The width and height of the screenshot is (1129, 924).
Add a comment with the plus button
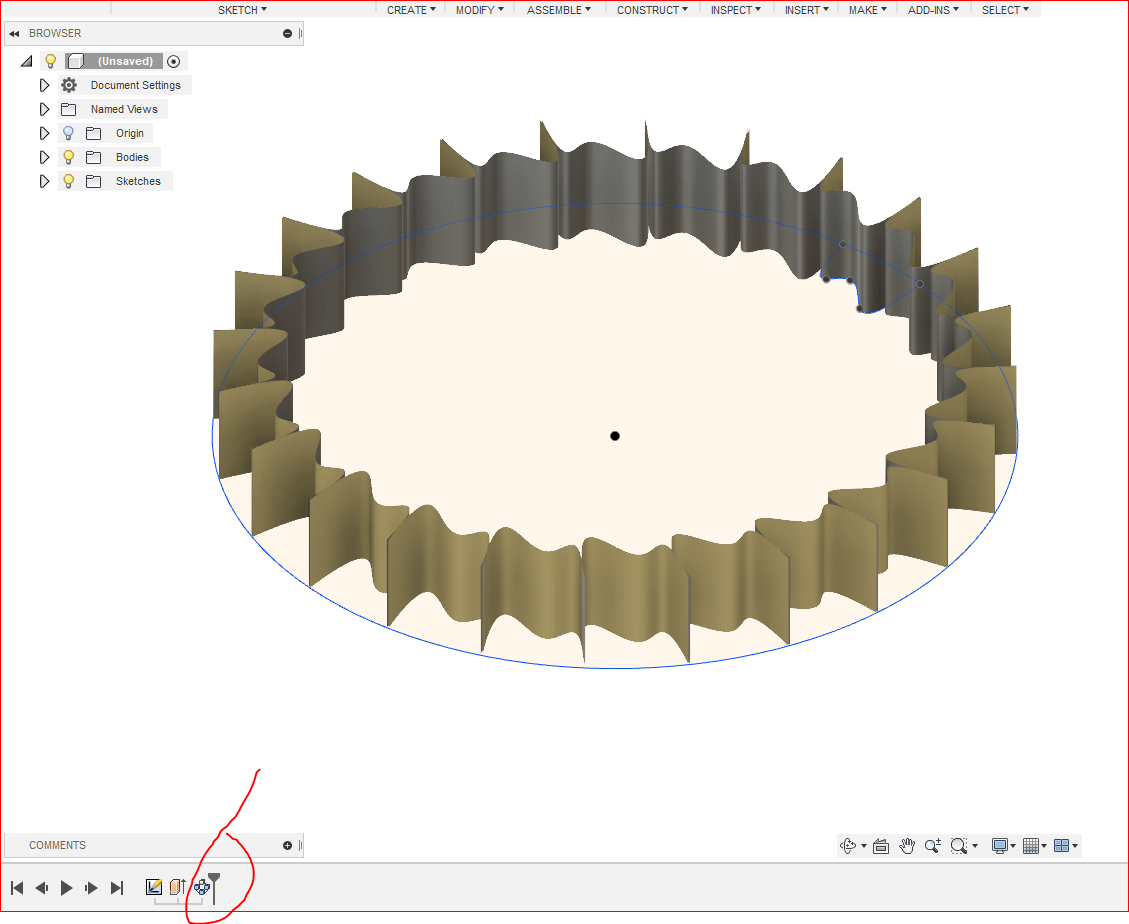click(x=287, y=845)
